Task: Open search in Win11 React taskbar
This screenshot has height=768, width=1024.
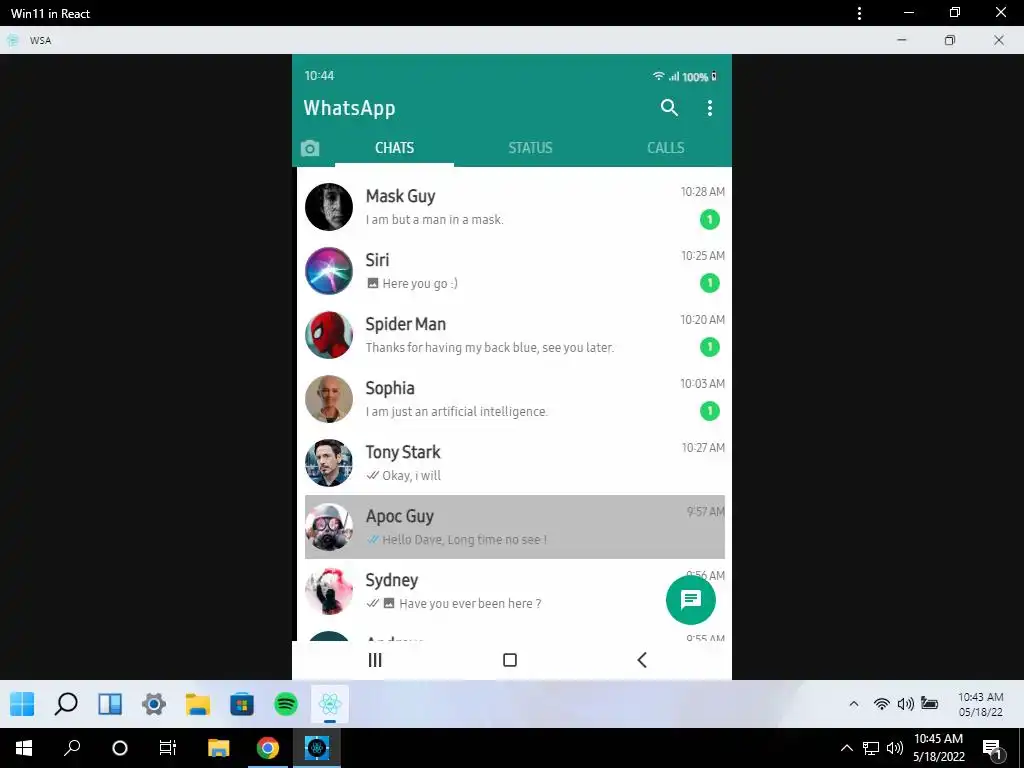Action: click(66, 704)
